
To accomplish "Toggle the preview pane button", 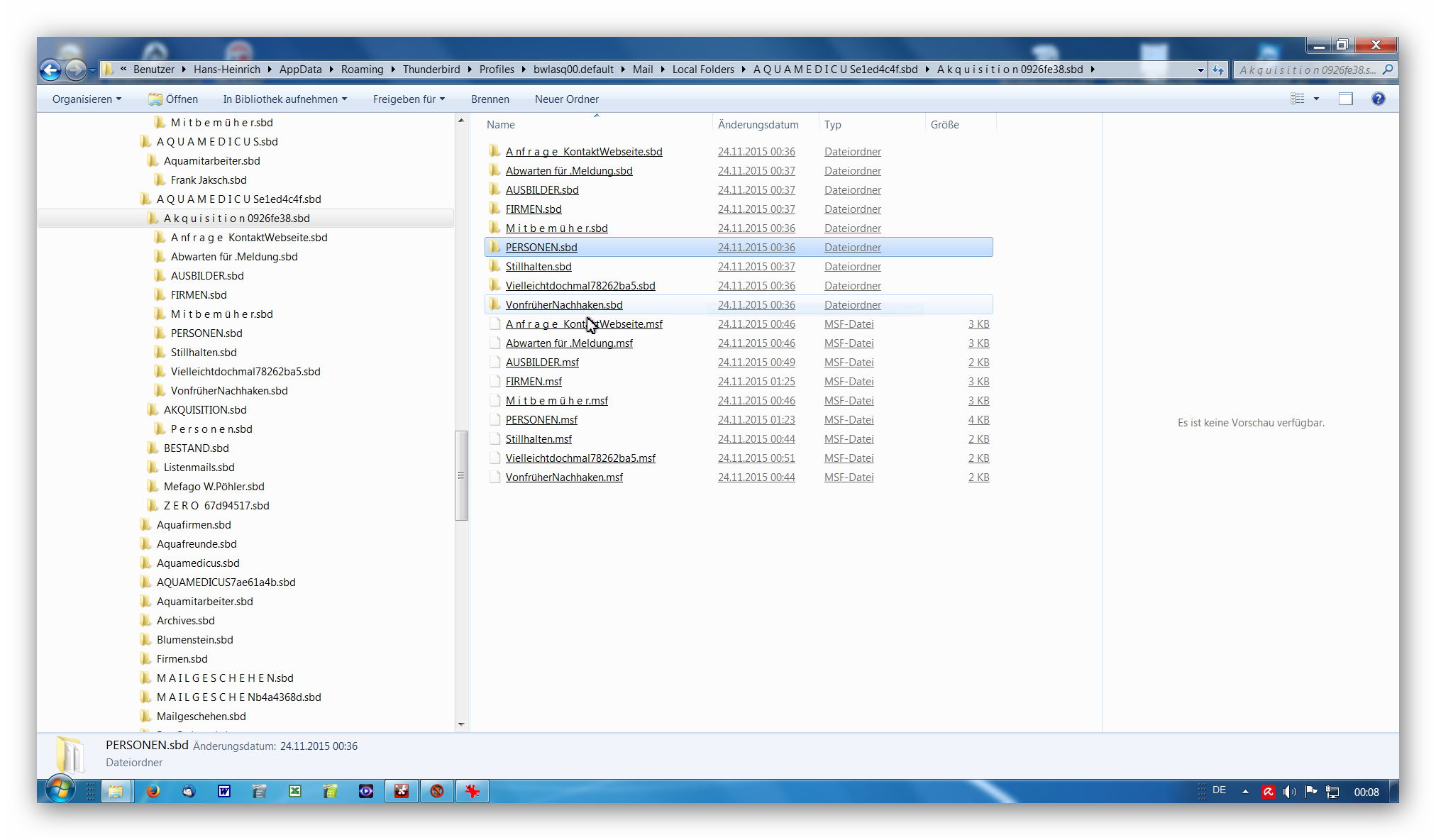I will tap(1345, 99).
